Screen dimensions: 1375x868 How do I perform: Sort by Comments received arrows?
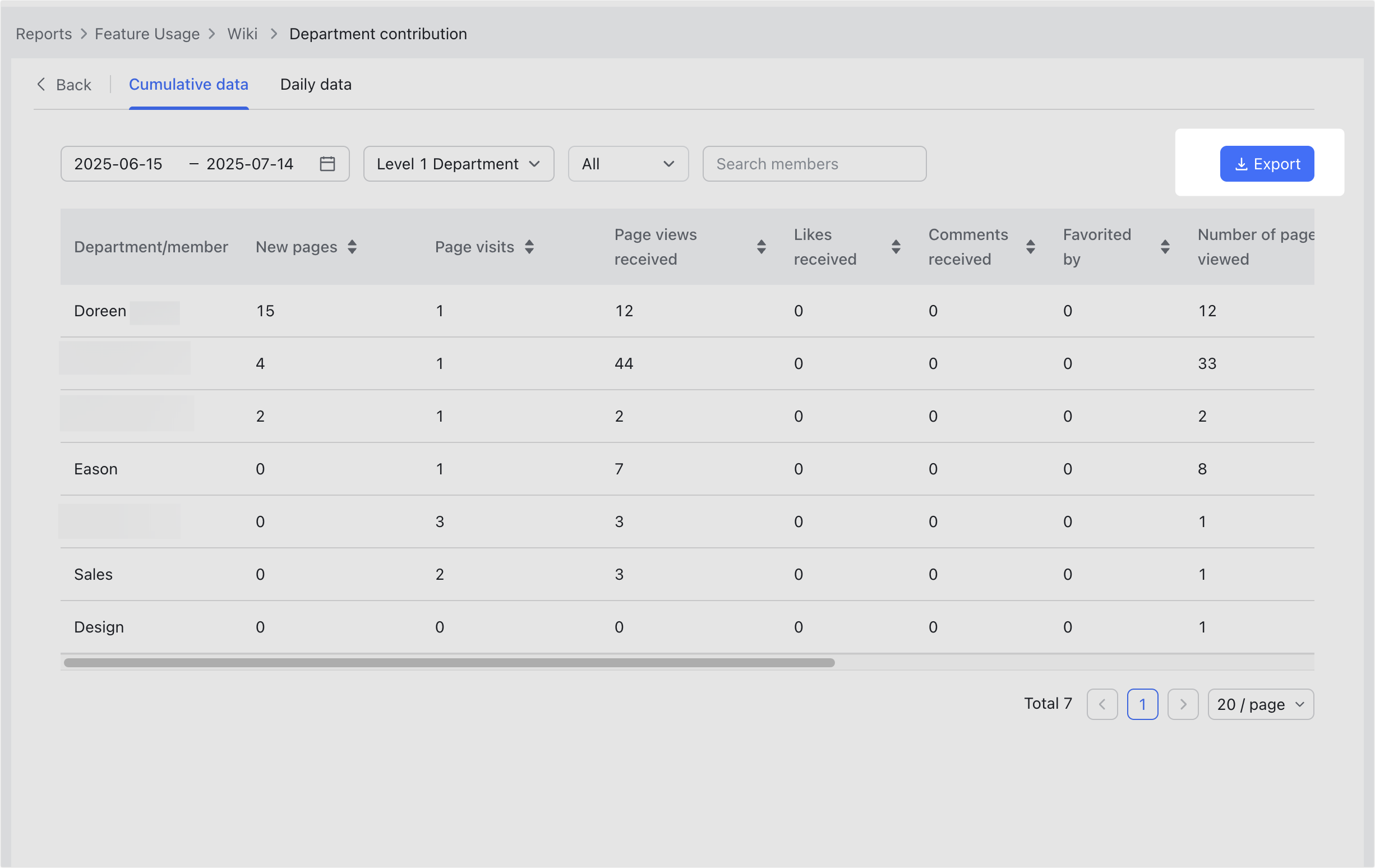click(1031, 247)
